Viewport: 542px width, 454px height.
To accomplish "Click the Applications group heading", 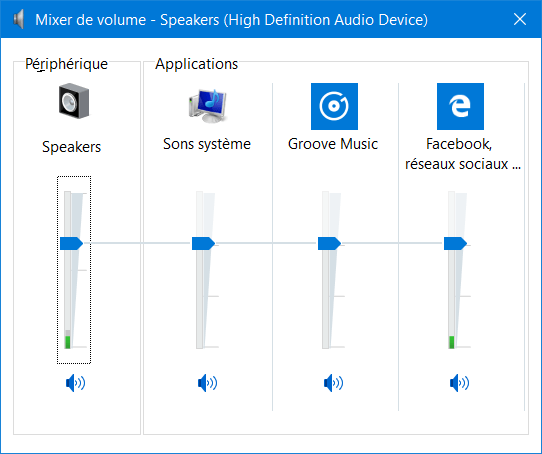I will [197, 64].
